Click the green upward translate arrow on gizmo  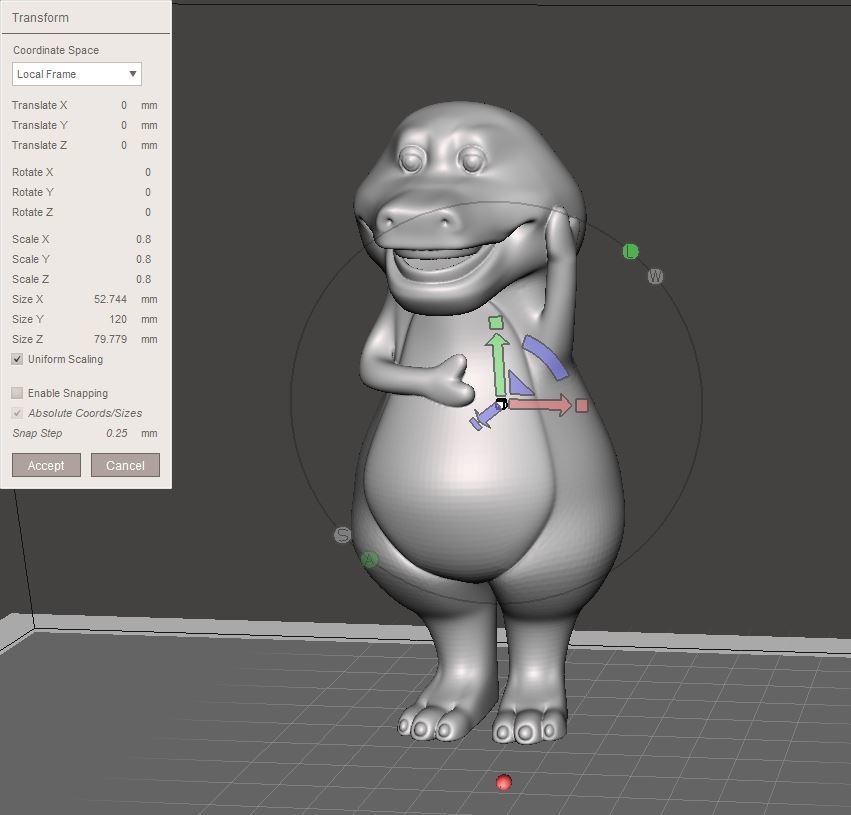498,364
